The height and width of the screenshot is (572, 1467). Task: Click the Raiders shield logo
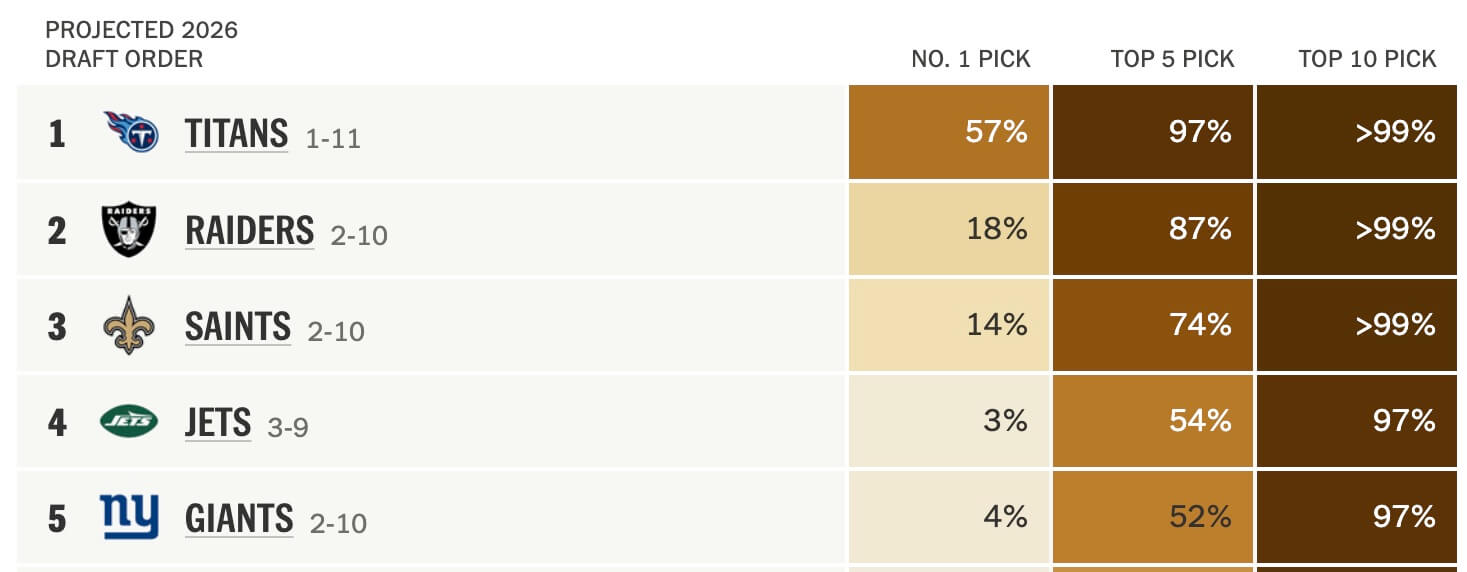(x=129, y=229)
